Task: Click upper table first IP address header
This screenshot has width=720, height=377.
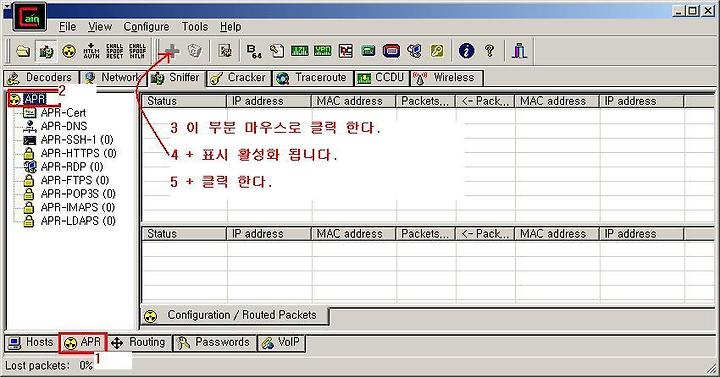Action: 269,101
